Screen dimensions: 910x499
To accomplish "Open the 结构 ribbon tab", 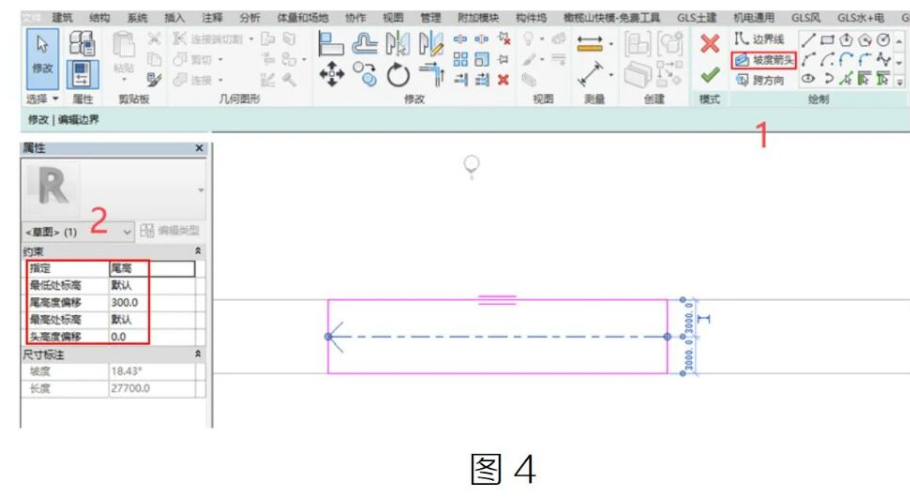I will 99,18.
